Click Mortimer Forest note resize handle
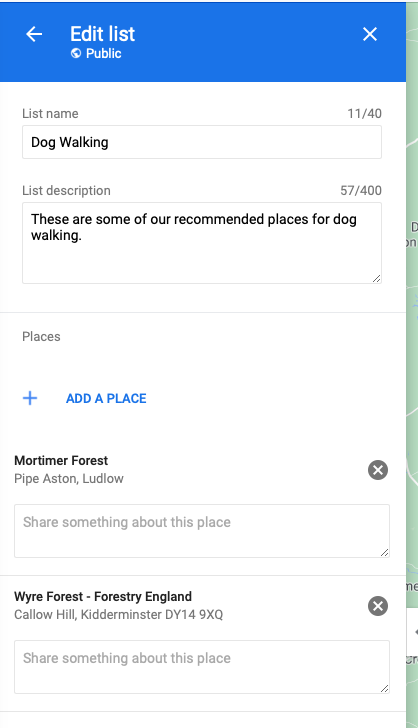This screenshot has height=728, width=418. pyautogui.click(x=385, y=552)
